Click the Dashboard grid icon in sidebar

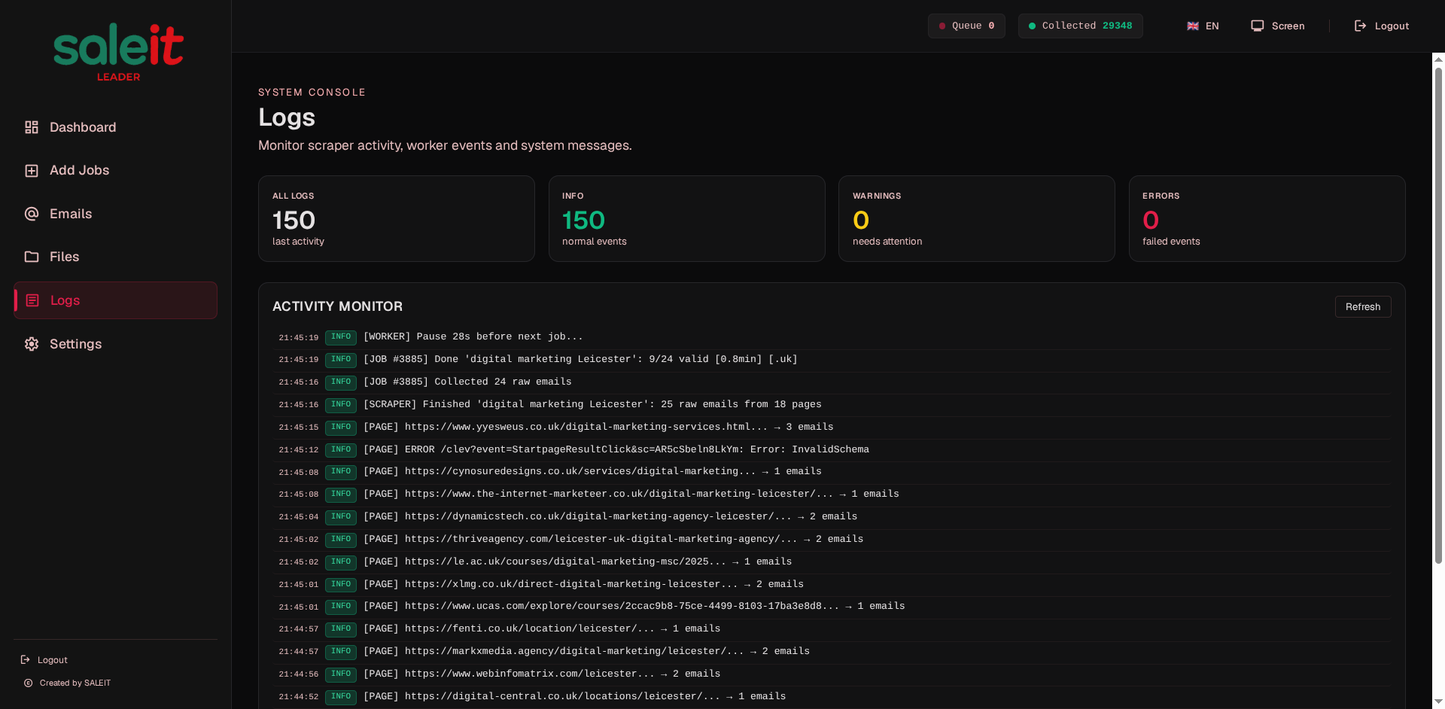click(x=31, y=127)
